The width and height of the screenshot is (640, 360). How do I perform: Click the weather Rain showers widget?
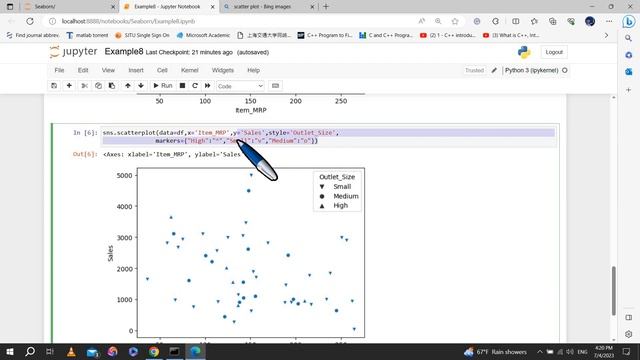495,352
